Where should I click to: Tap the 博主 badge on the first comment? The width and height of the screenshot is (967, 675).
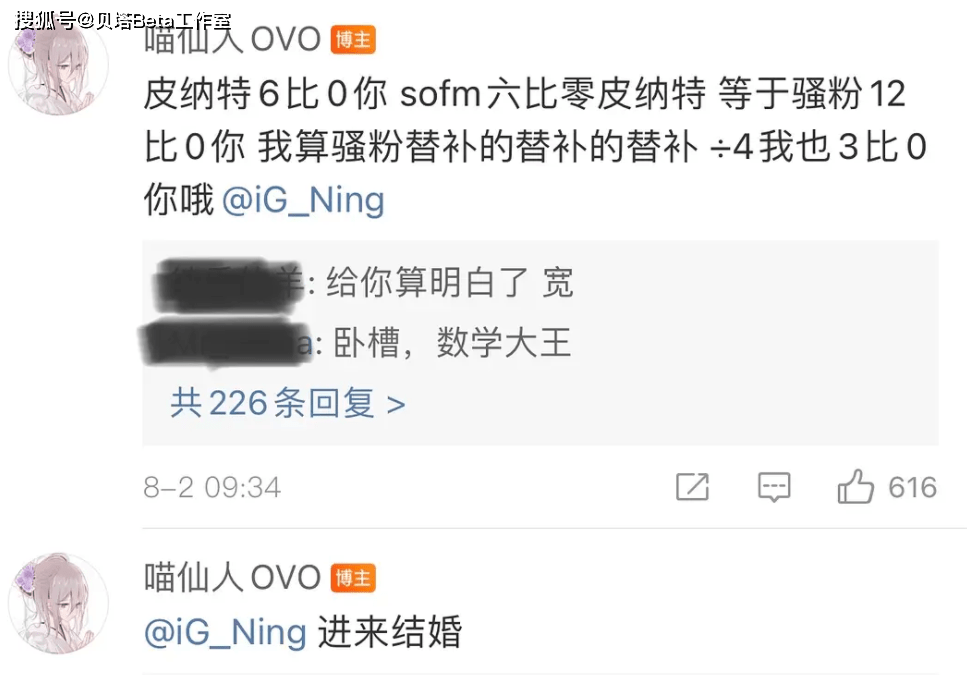(353, 40)
